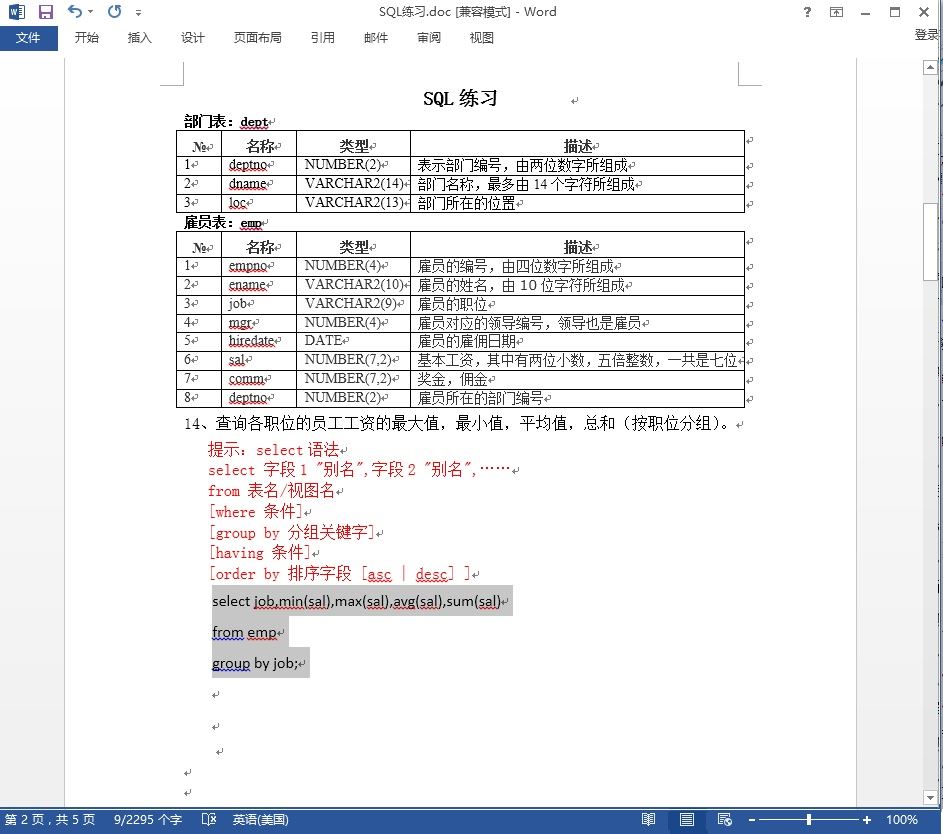Click the 登录 sign-in link

click(x=927, y=35)
